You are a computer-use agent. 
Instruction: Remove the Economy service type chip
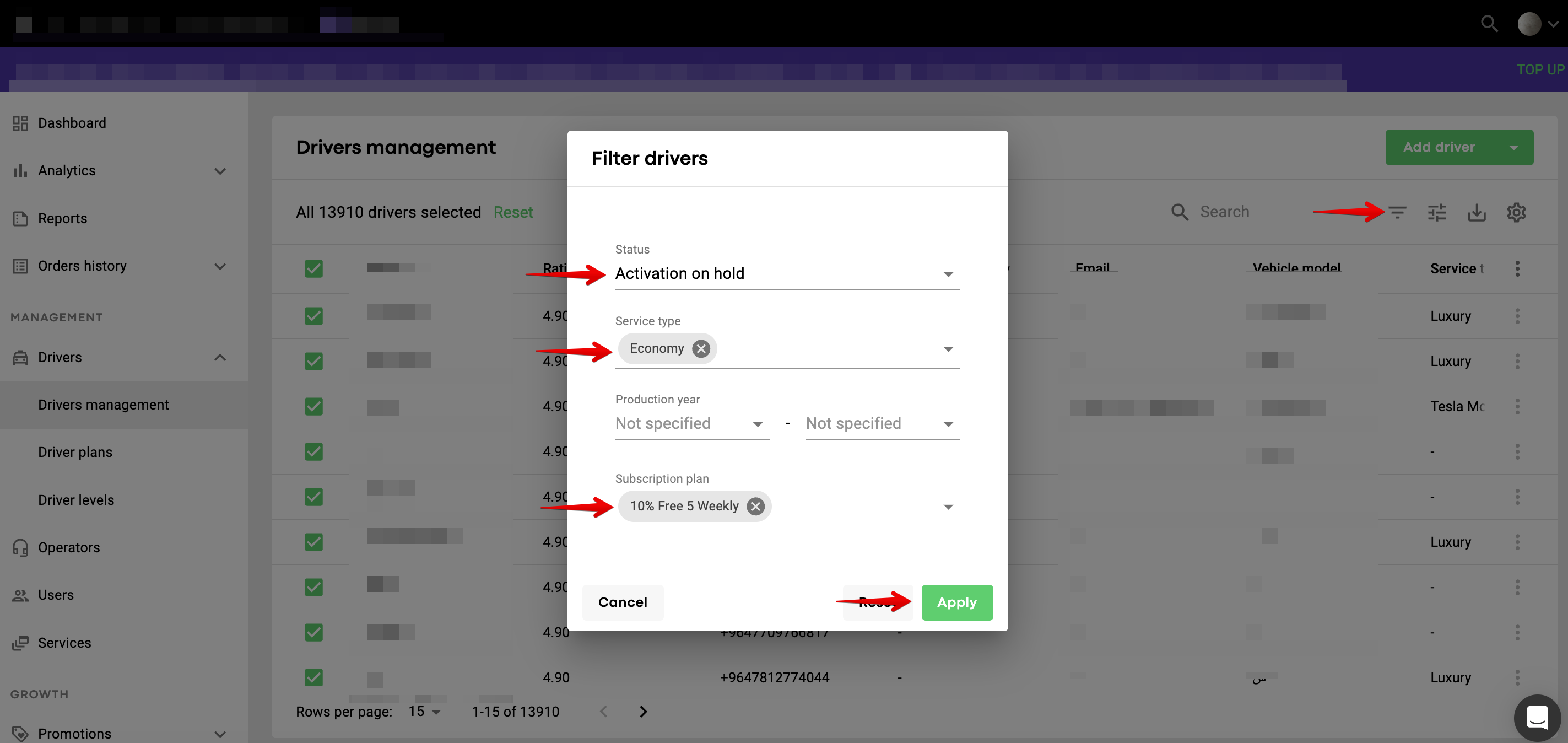click(701, 348)
